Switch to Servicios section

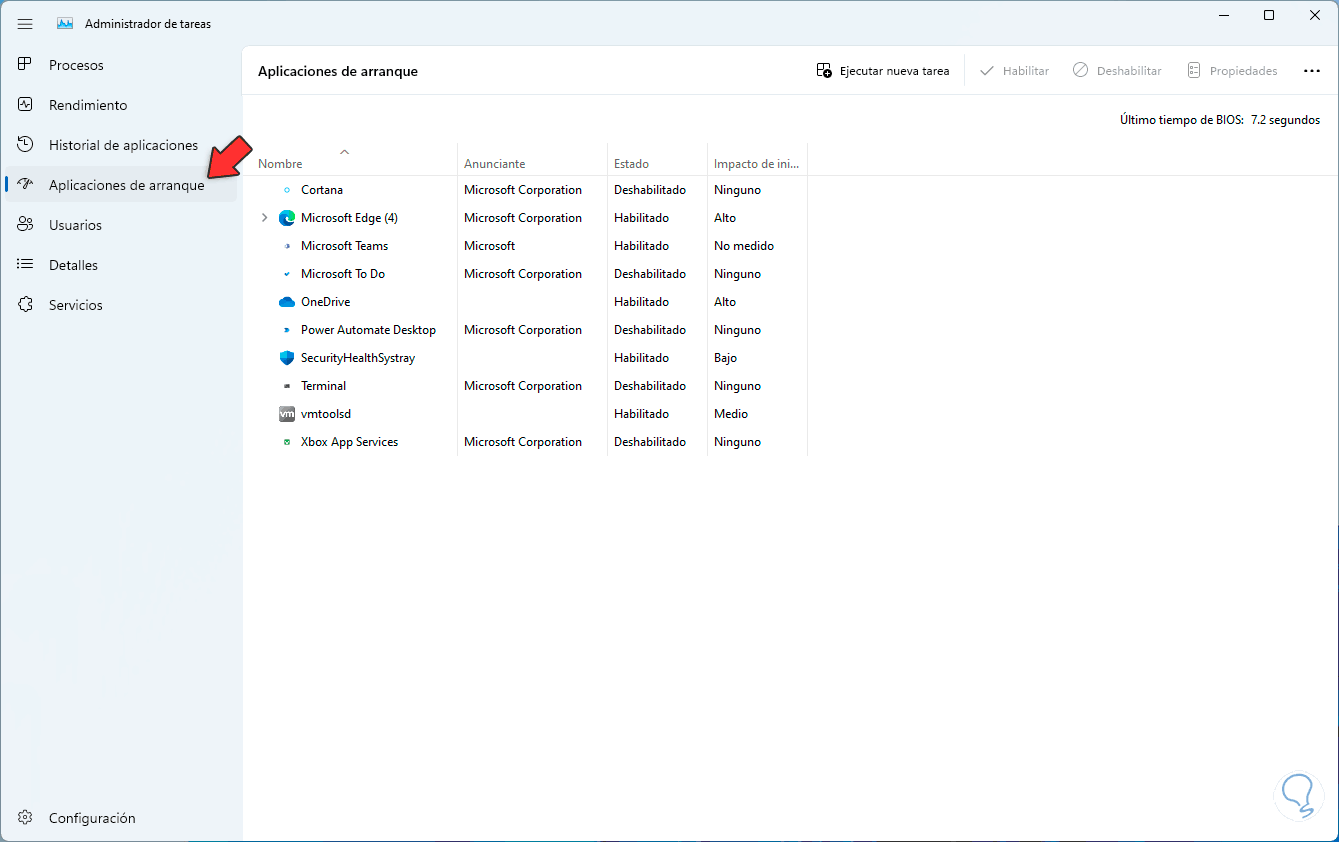[x=121, y=305]
